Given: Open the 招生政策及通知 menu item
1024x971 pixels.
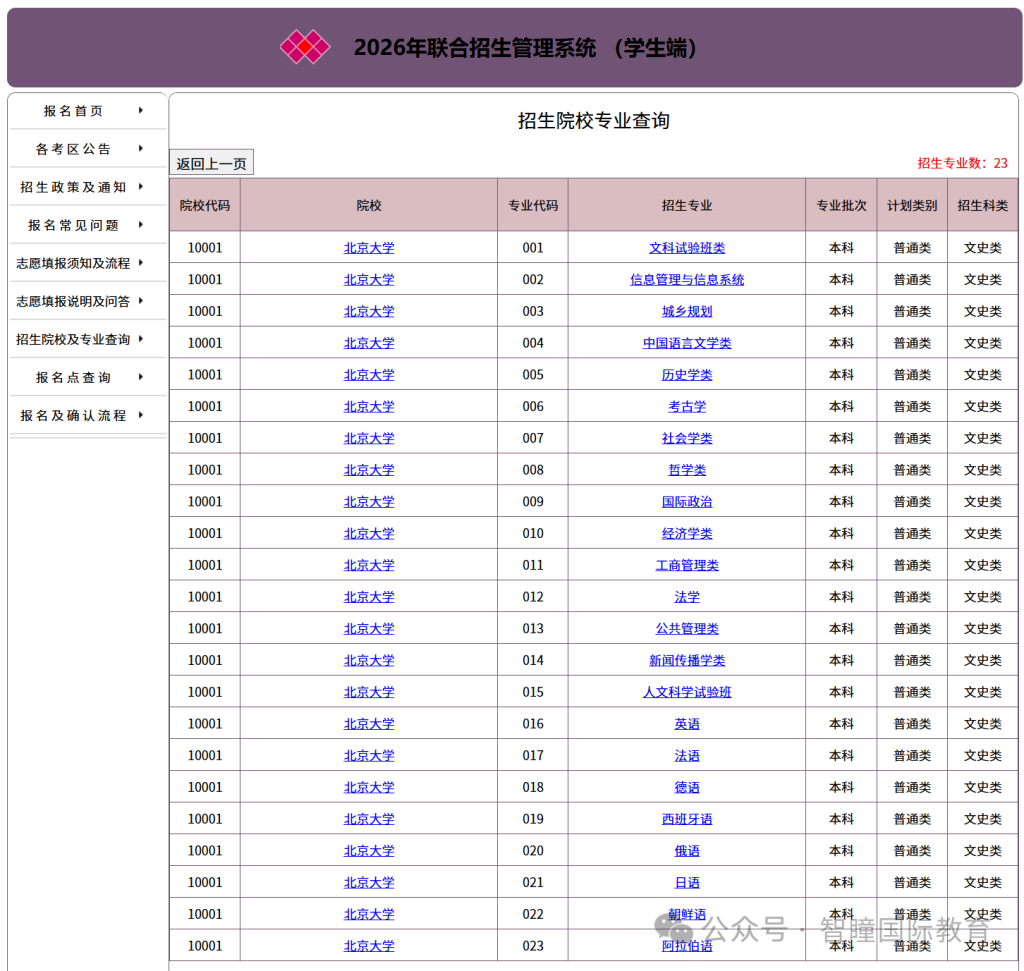Looking at the screenshot, I should 73,187.
